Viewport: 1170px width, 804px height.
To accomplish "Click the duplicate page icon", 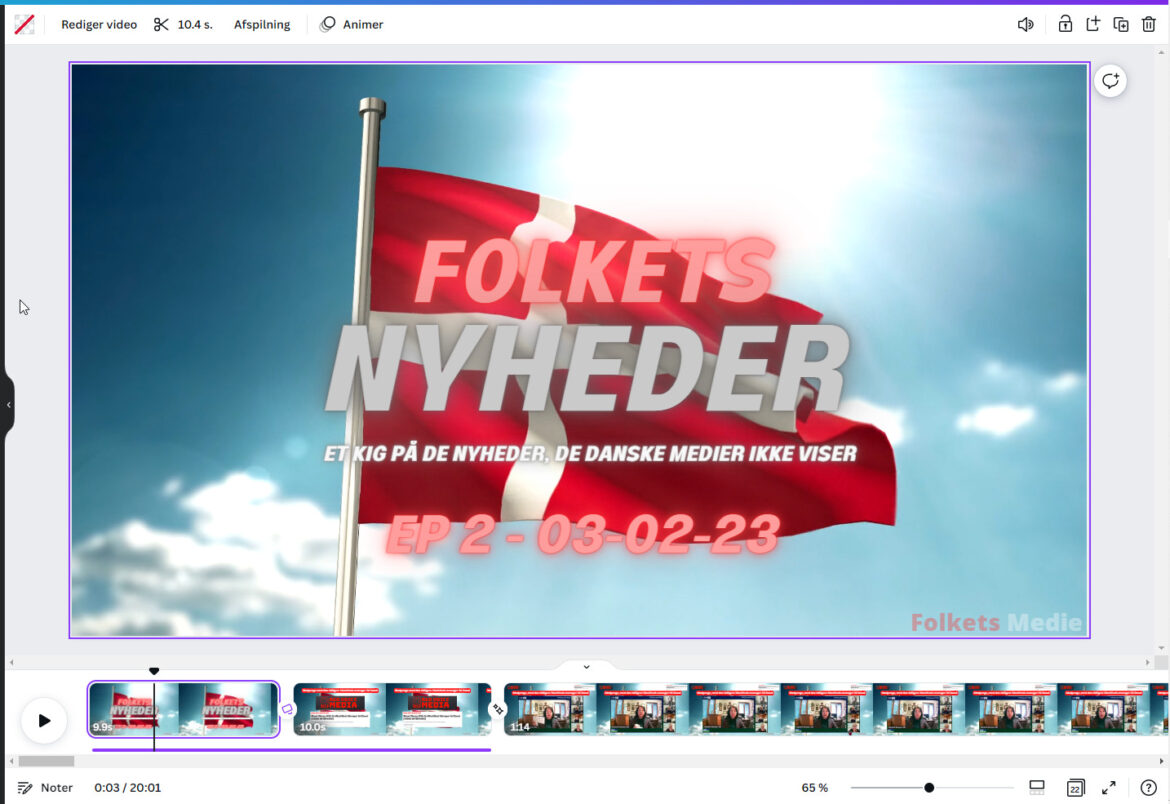I will click(1121, 25).
